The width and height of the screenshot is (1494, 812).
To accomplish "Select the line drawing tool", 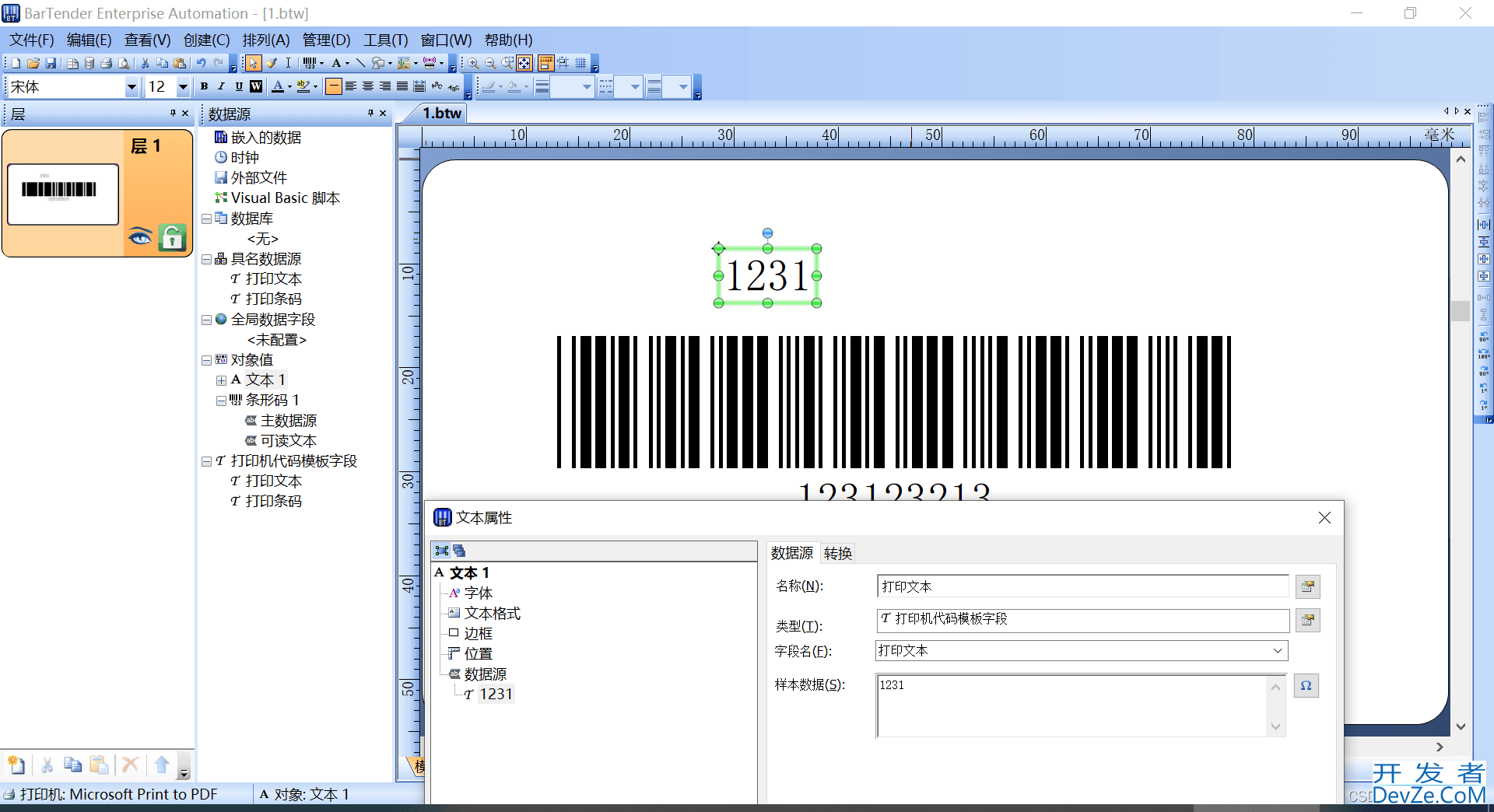I will [360, 63].
